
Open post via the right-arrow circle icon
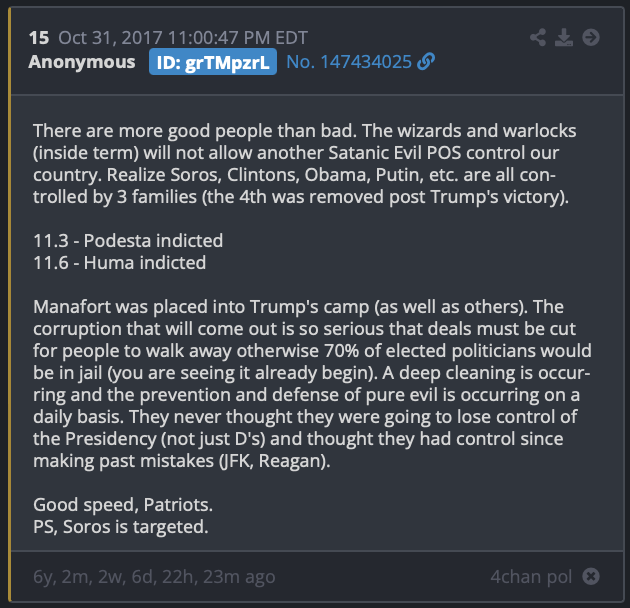pyautogui.click(x=591, y=37)
